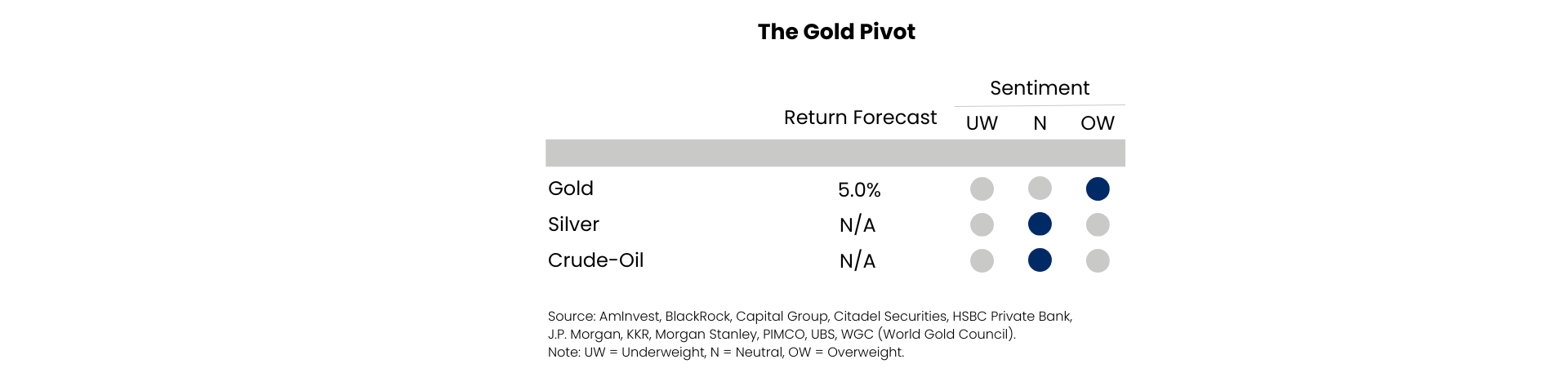Click the Gold Overweight filled dot
Image resolution: width=1568 pixels, height=386 pixels.
pos(1098,189)
